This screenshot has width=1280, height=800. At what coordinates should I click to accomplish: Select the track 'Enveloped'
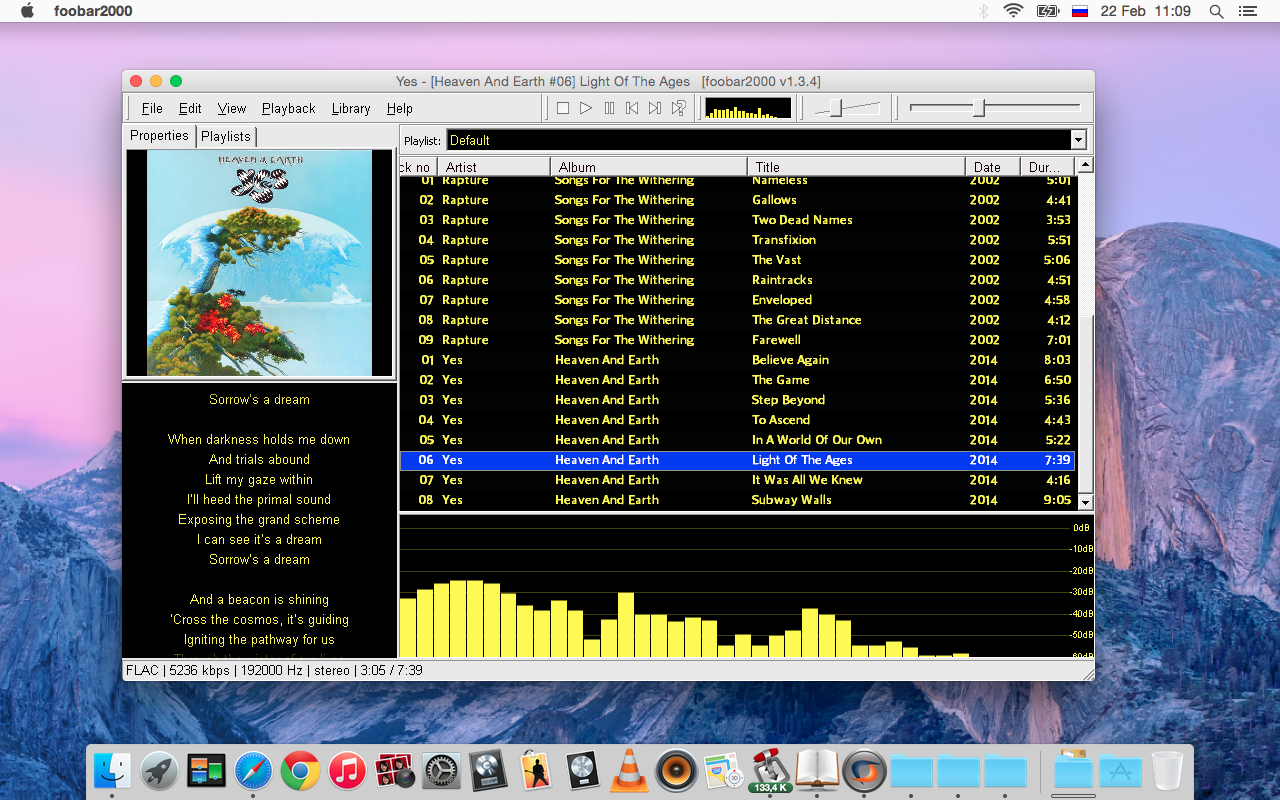coord(736,300)
